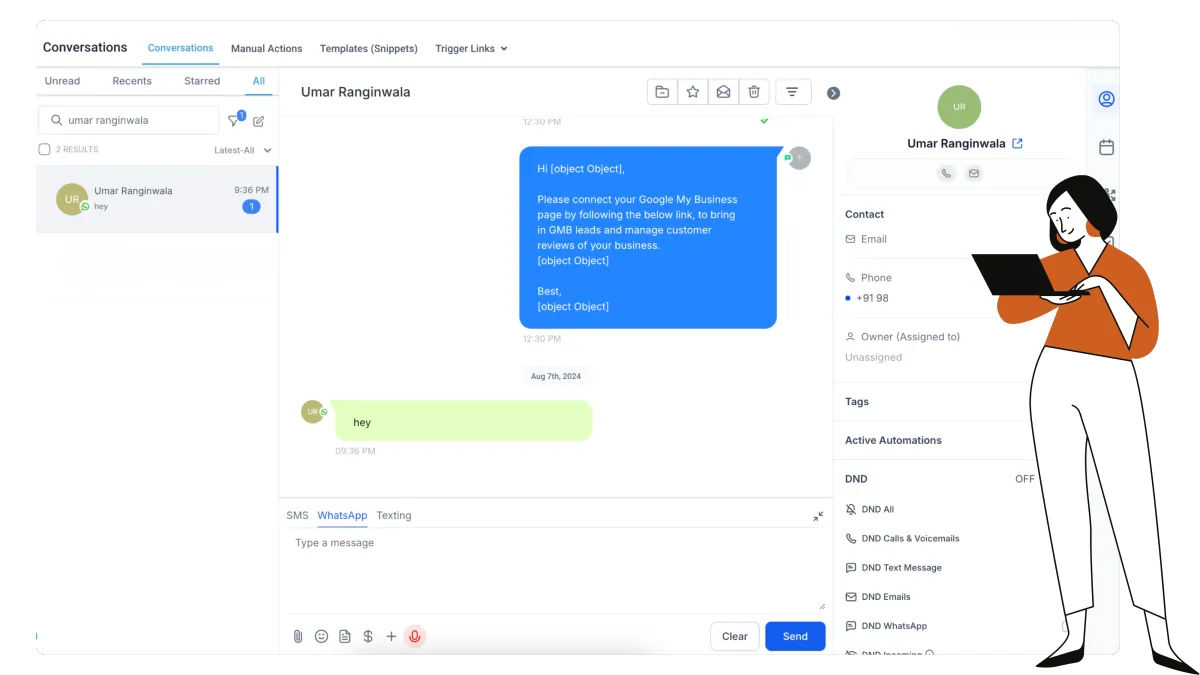The image size is (1200, 675).
Task: Compose new message with pencil icon
Action: (x=259, y=121)
